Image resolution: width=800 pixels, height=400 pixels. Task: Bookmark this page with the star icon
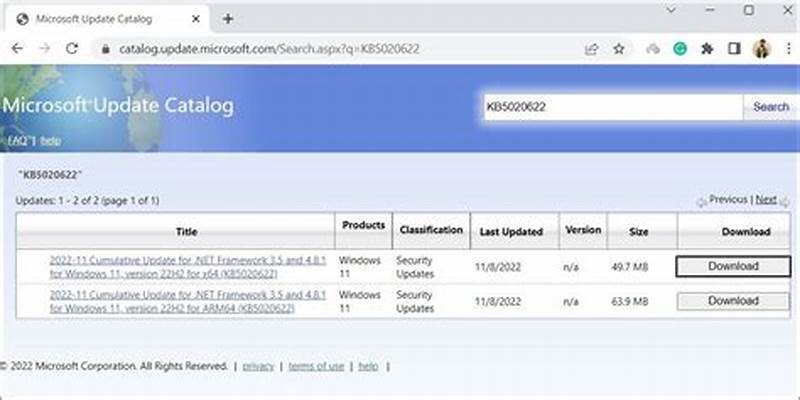coord(619,49)
